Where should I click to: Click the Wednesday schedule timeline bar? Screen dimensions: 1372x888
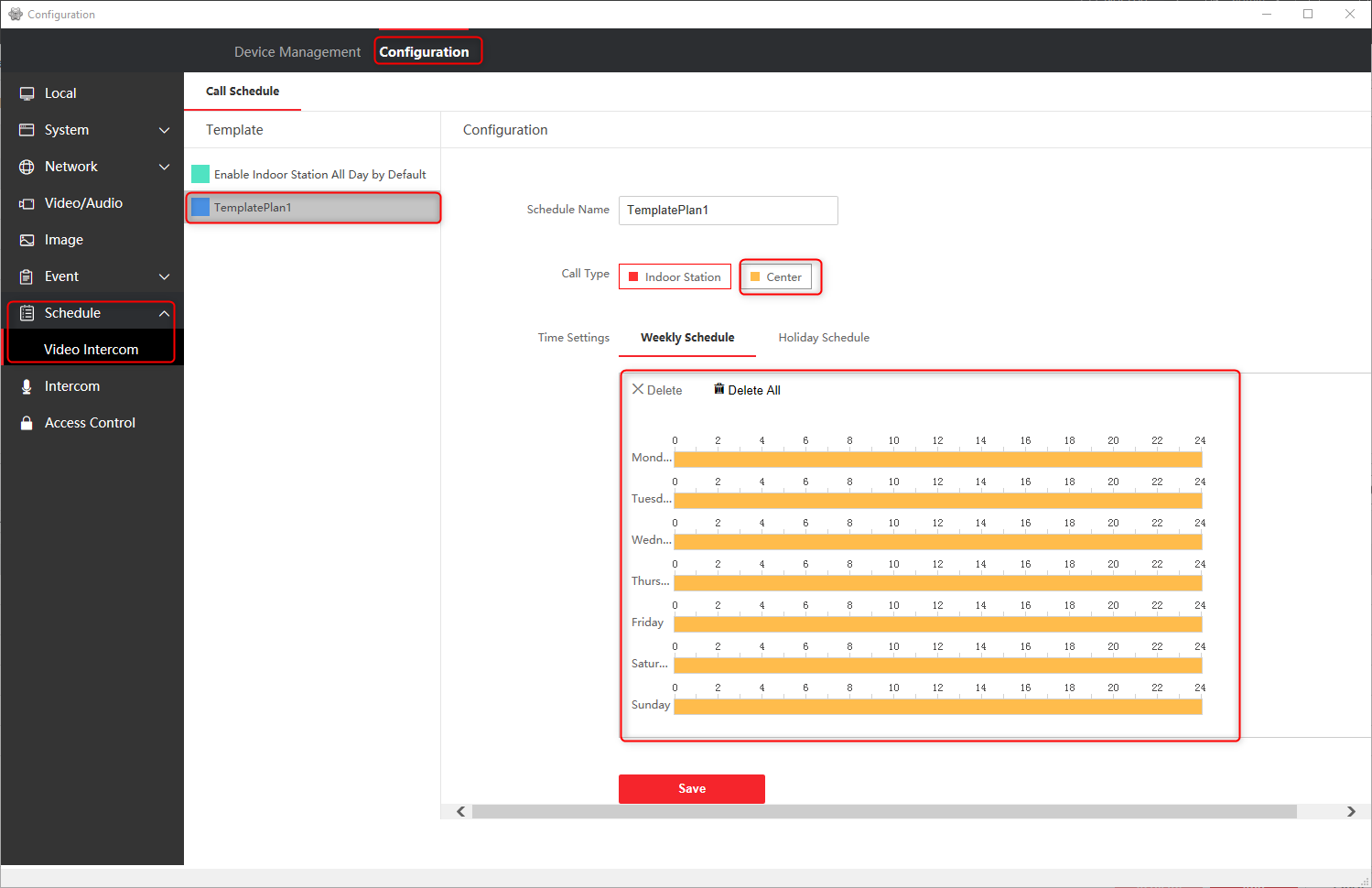tap(938, 541)
